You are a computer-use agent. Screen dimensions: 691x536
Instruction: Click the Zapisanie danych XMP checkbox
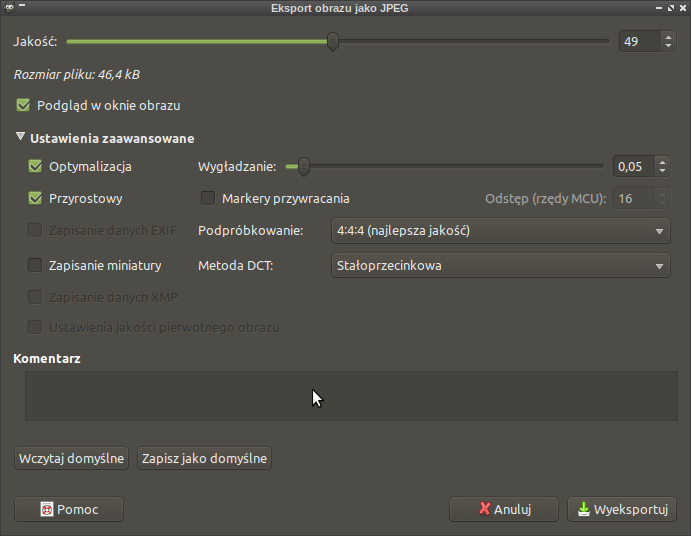(x=35, y=297)
